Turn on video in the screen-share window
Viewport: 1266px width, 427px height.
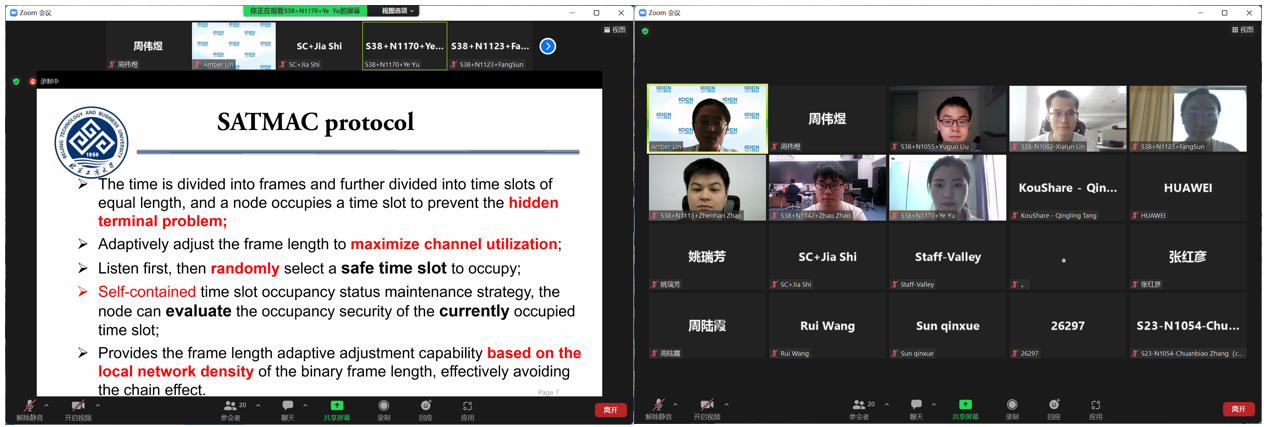pyautogui.click(x=77, y=409)
